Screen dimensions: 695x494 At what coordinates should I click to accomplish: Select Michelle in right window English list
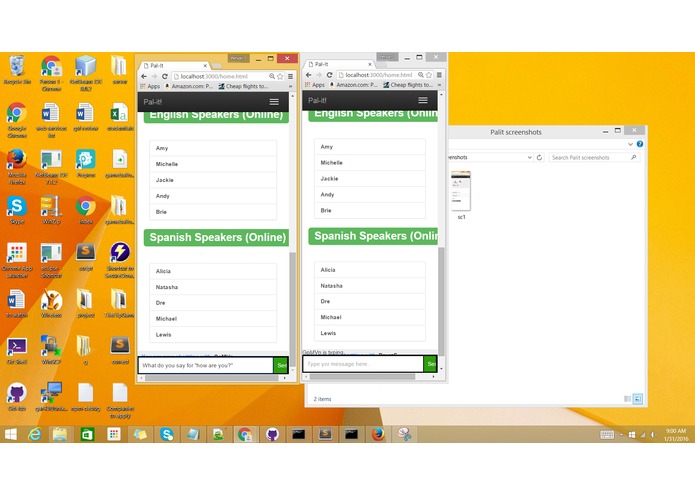click(x=370, y=163)
